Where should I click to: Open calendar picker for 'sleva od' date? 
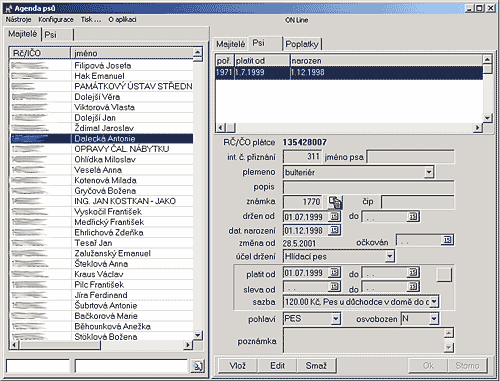[334, 286]
